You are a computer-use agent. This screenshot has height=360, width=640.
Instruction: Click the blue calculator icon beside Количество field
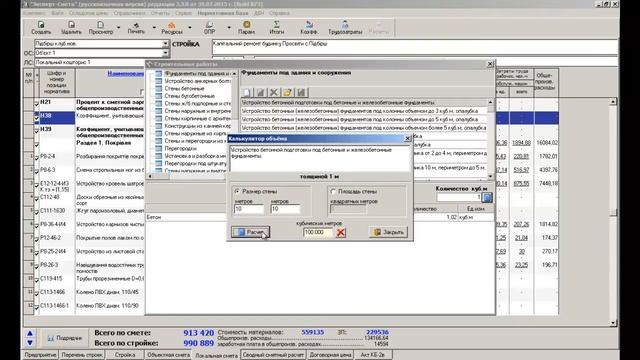pos(487,197)
